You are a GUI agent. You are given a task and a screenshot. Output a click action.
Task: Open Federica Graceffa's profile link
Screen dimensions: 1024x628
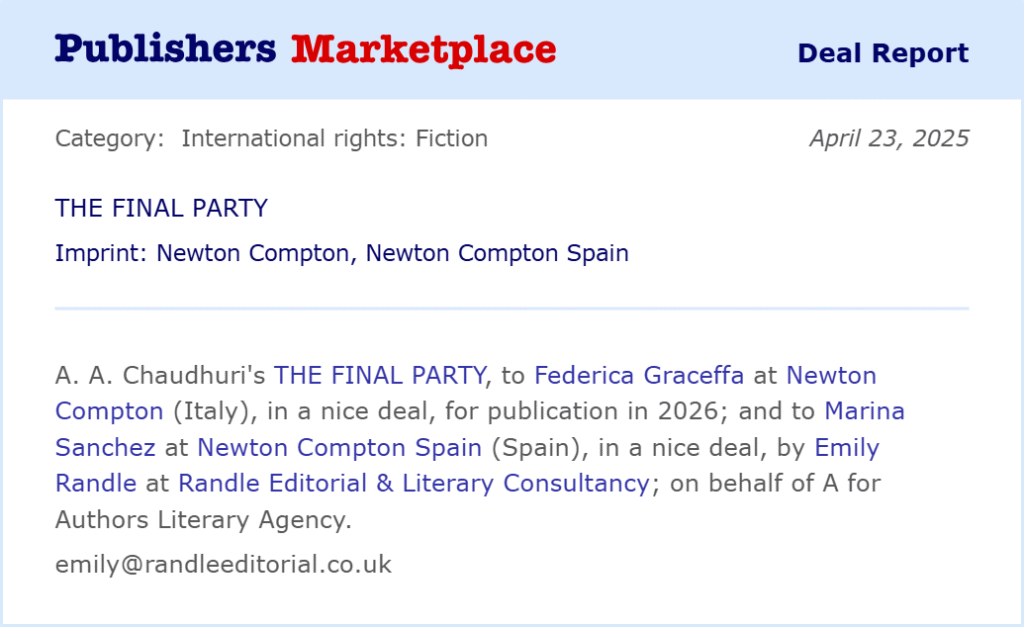pos(639,375)
